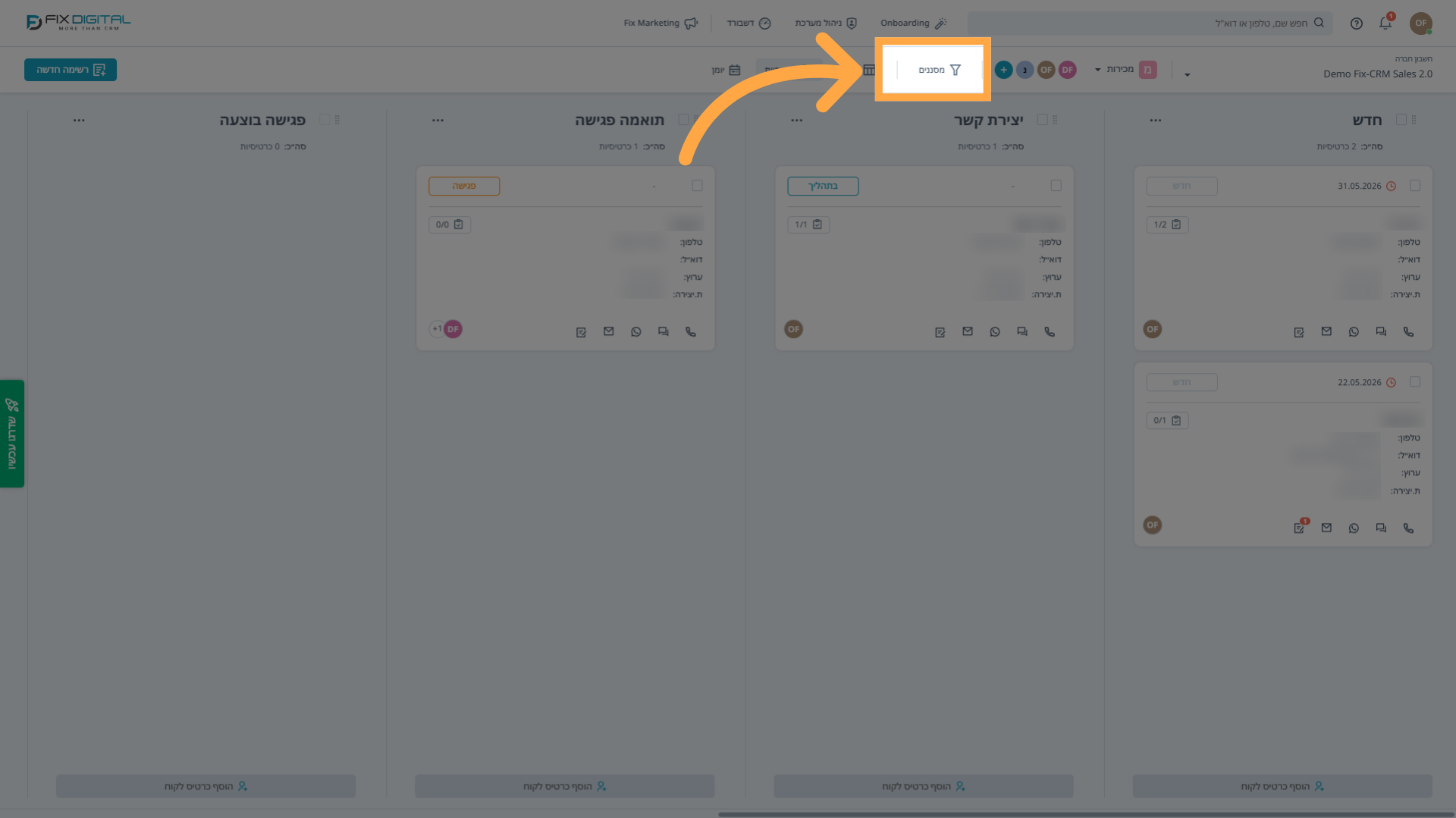This screenshot has height=818, width=1456.
Task: Expand the company account dropdown arrow
Action: coord(1188,74)
